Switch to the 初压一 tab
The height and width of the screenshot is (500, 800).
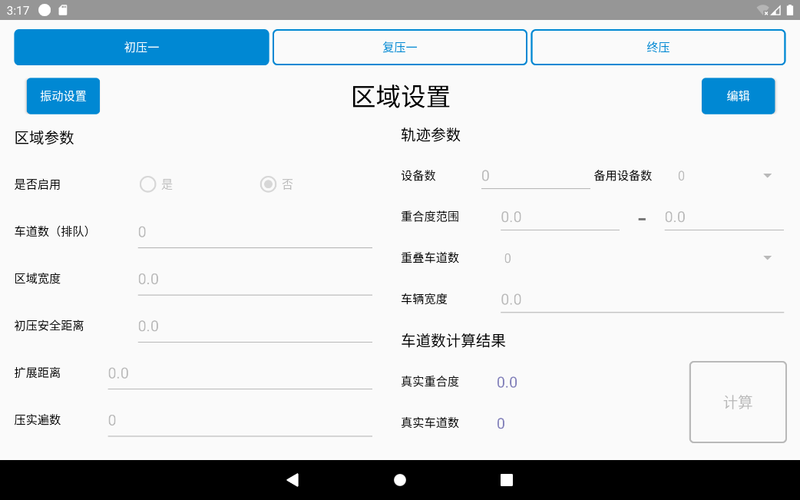(141, 47)
